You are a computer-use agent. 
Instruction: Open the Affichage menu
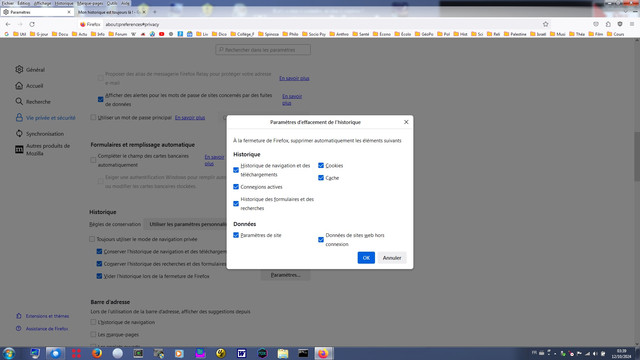42,3
